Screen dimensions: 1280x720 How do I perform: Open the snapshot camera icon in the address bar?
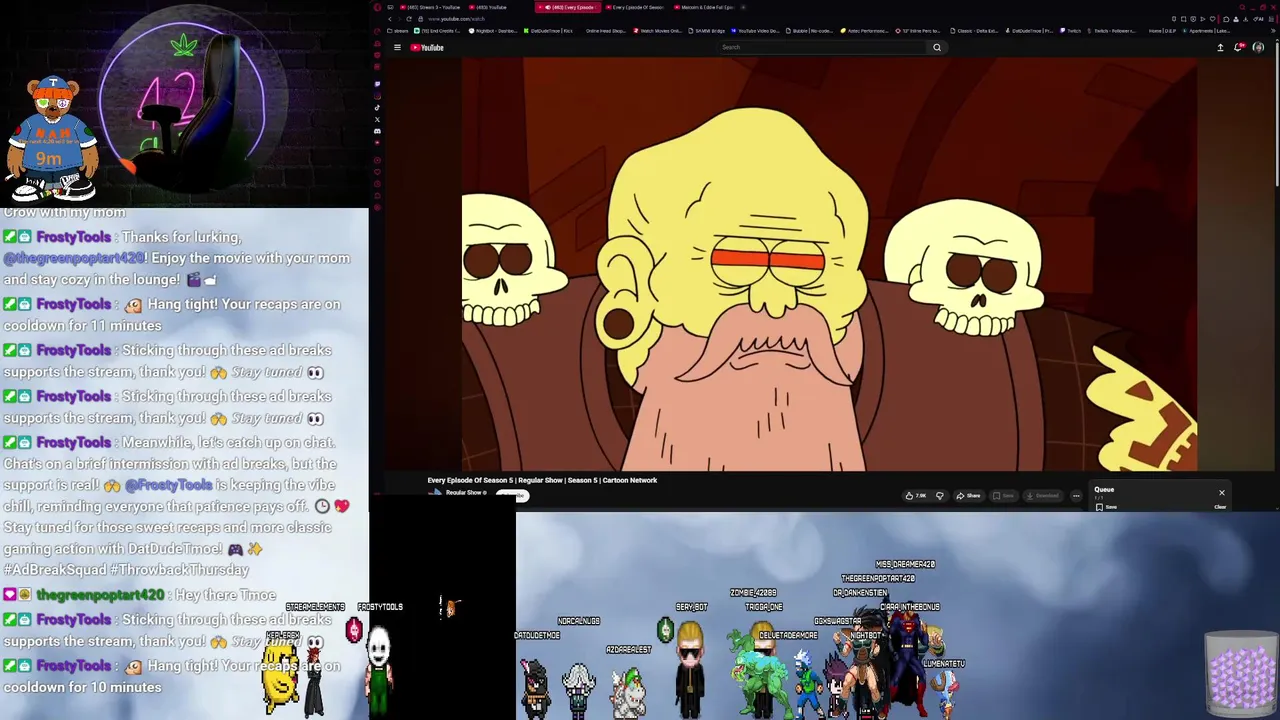pyautogui.click(x=1183, y=19)
